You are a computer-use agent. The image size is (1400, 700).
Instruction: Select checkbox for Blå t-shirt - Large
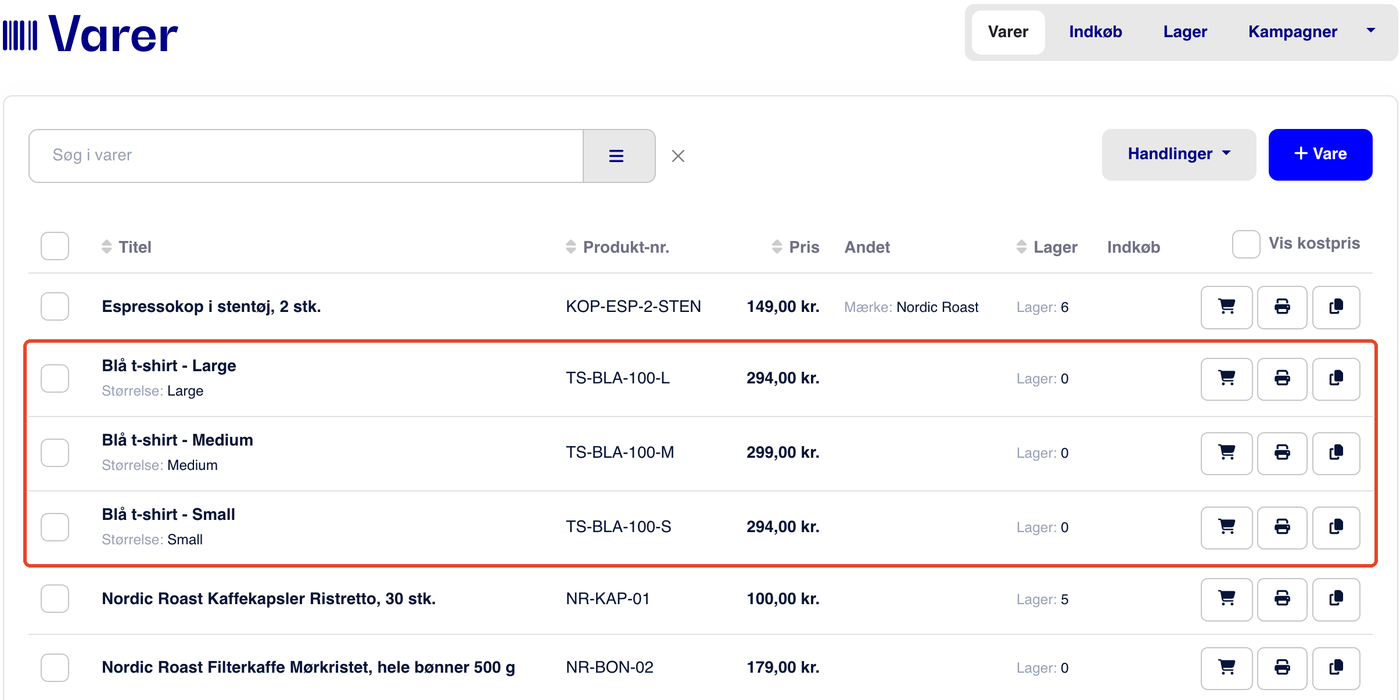click(x=55, y=379)
